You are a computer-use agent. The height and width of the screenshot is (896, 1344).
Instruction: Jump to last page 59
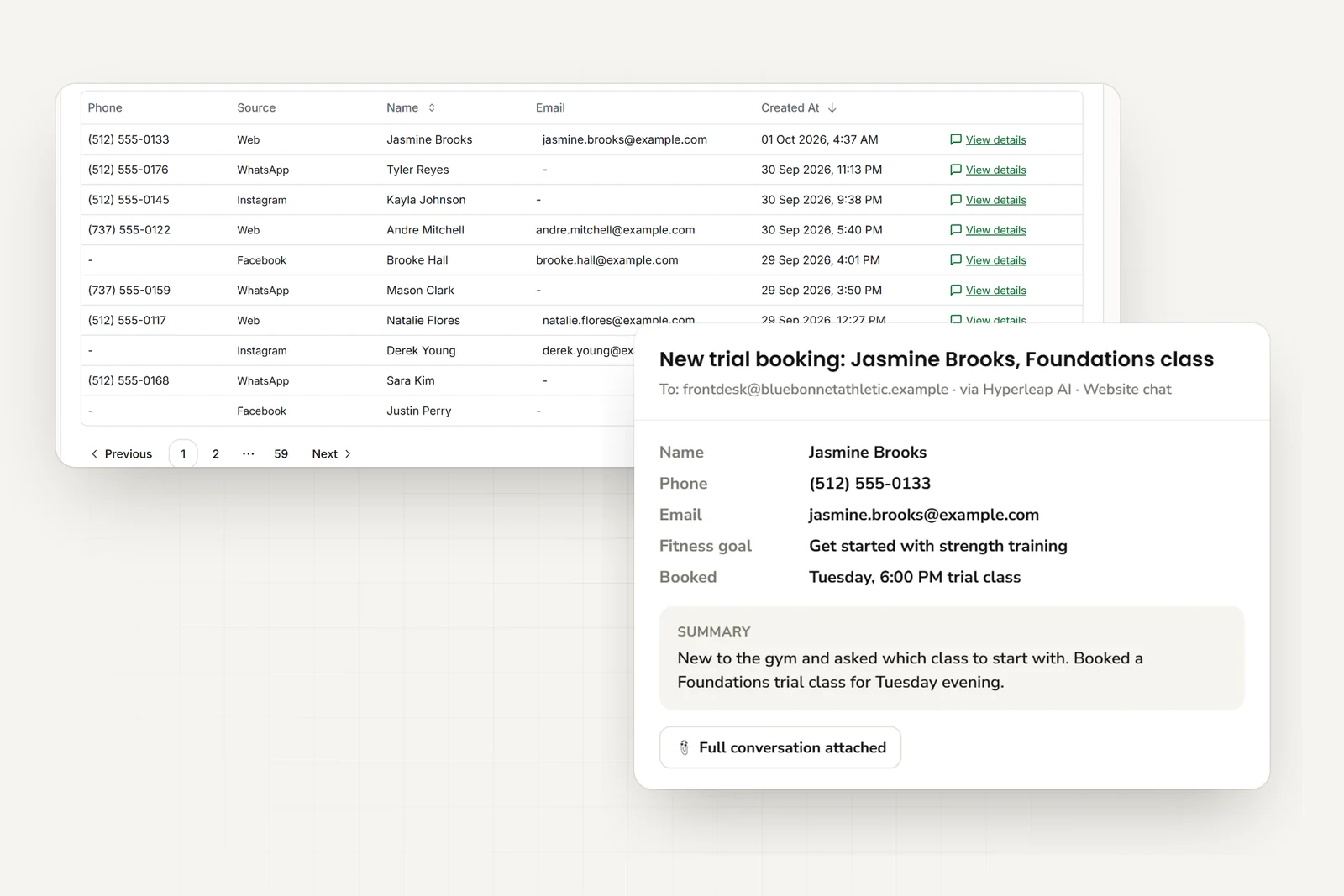point(281,453)
